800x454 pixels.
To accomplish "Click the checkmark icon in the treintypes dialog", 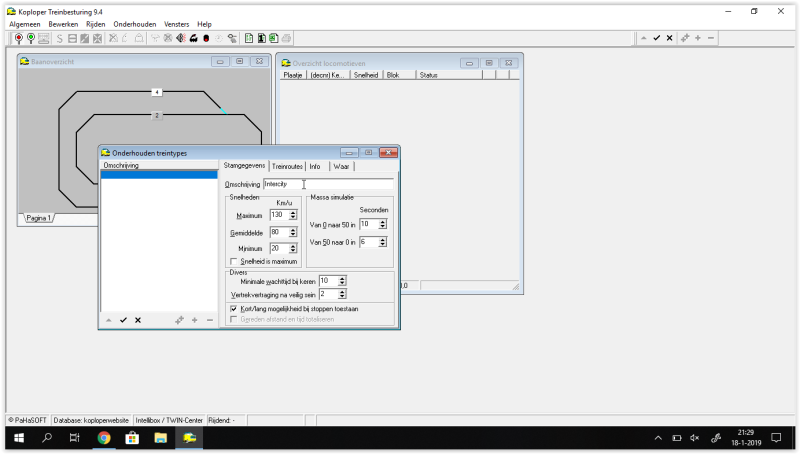I will 123,320.
